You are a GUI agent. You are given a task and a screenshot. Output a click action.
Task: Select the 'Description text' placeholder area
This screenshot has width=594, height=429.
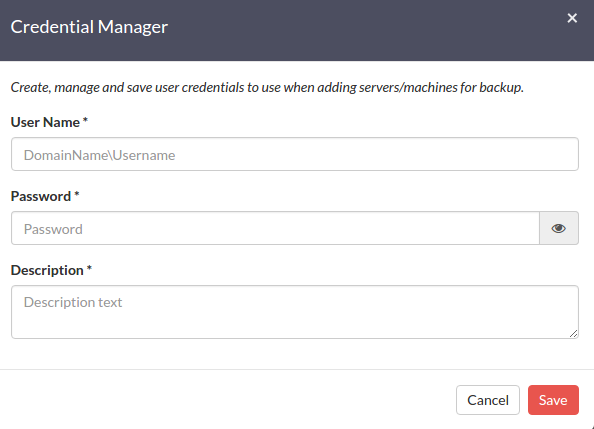(x=73, y=302)
